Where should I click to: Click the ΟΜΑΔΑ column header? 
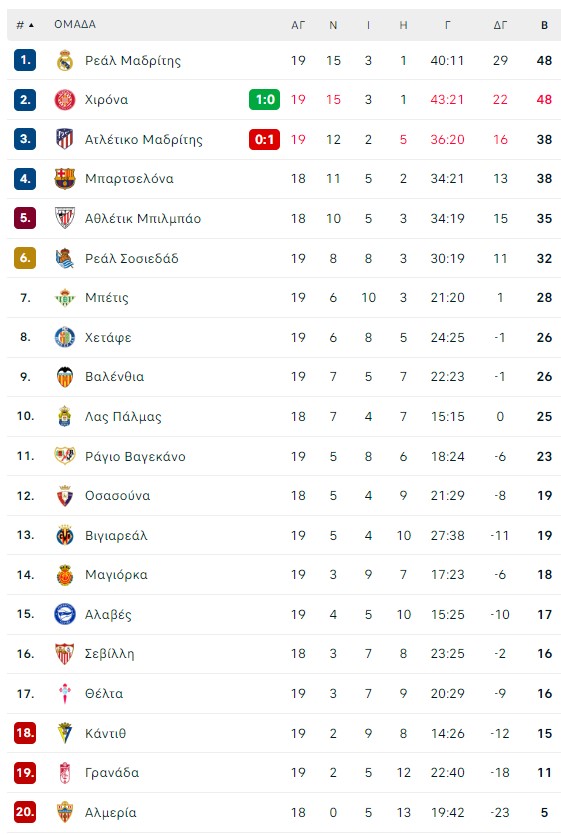(x=75, y=24)
